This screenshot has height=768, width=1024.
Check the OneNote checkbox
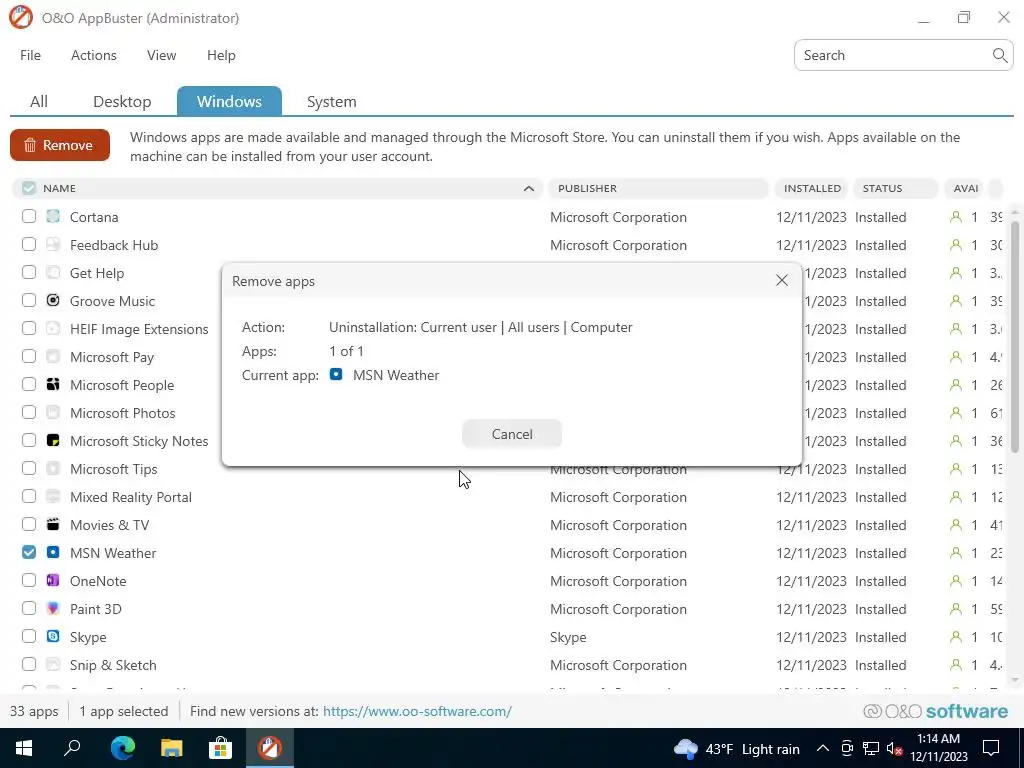[x=29, y=580]
